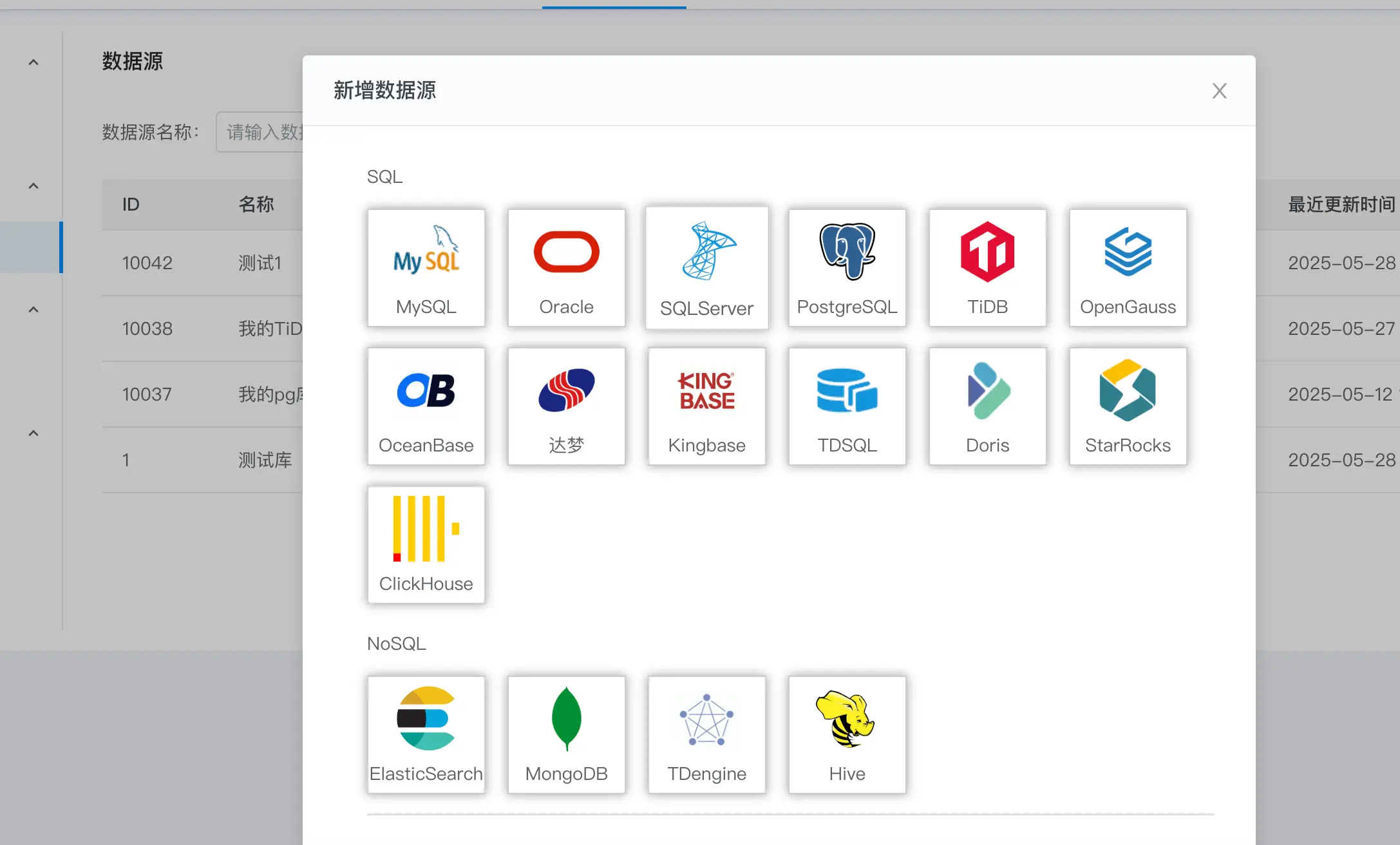Choose OpenGauss from the SQL section
The height and width of the screenshot is (845, 1400).
click(1128, 268)
